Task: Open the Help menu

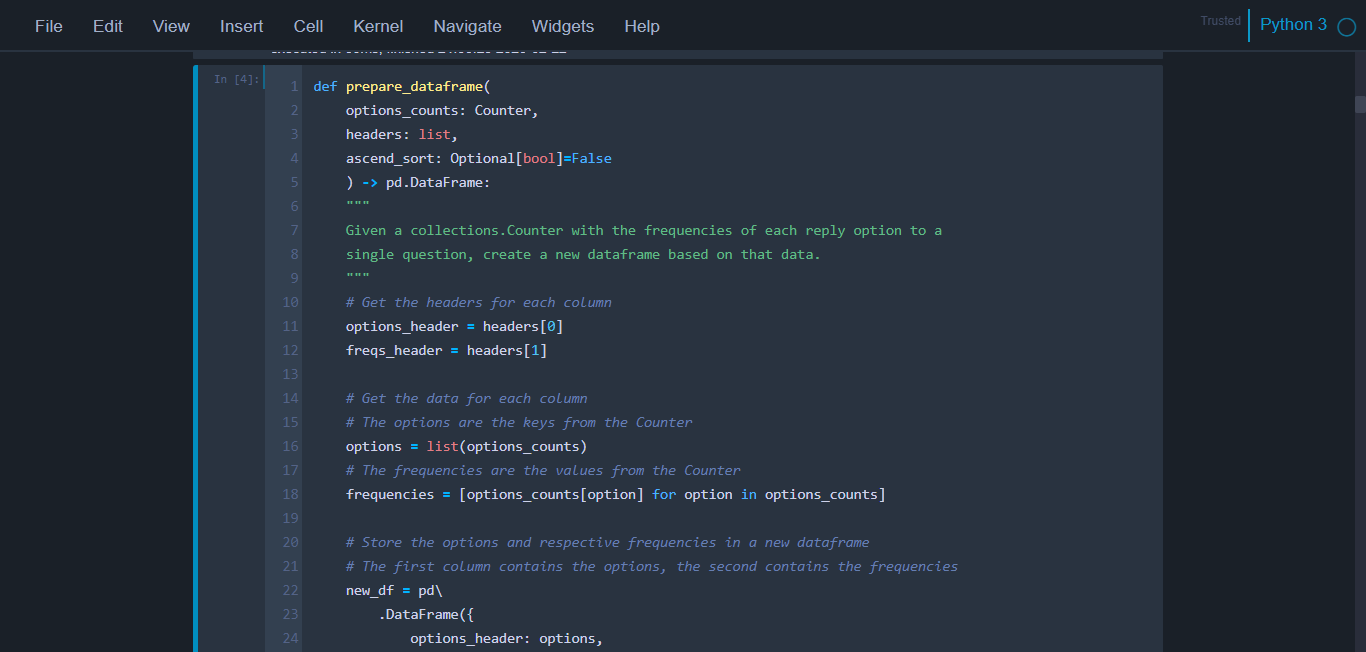Action: [x=642, y=26]
